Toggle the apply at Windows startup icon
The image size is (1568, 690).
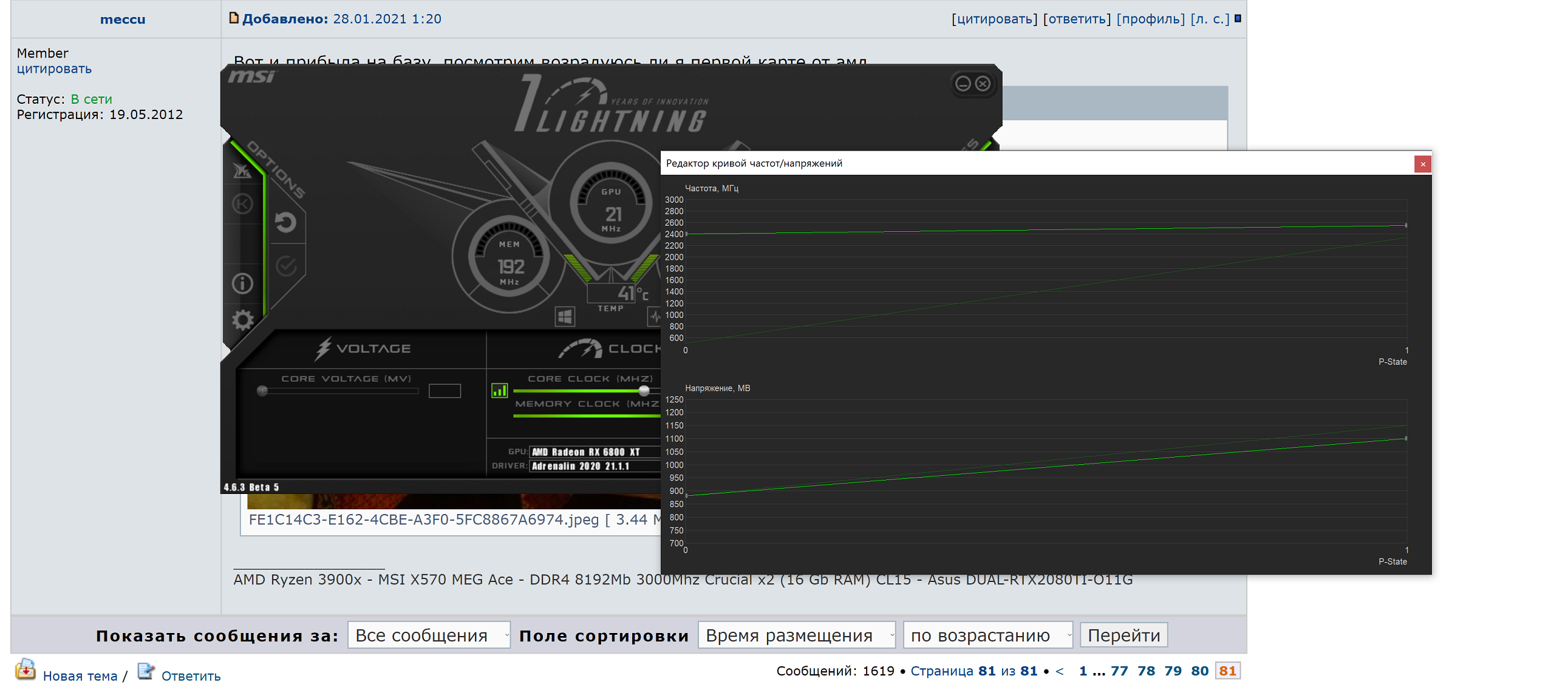tap(564, 316)
